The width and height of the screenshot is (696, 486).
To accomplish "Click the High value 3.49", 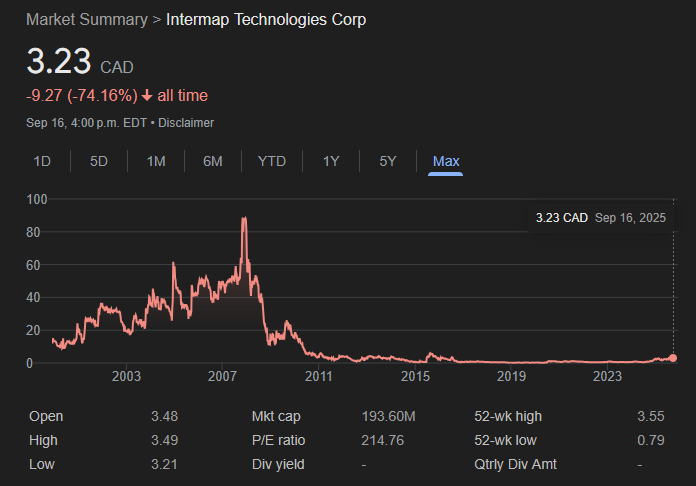I will point(164,440).
